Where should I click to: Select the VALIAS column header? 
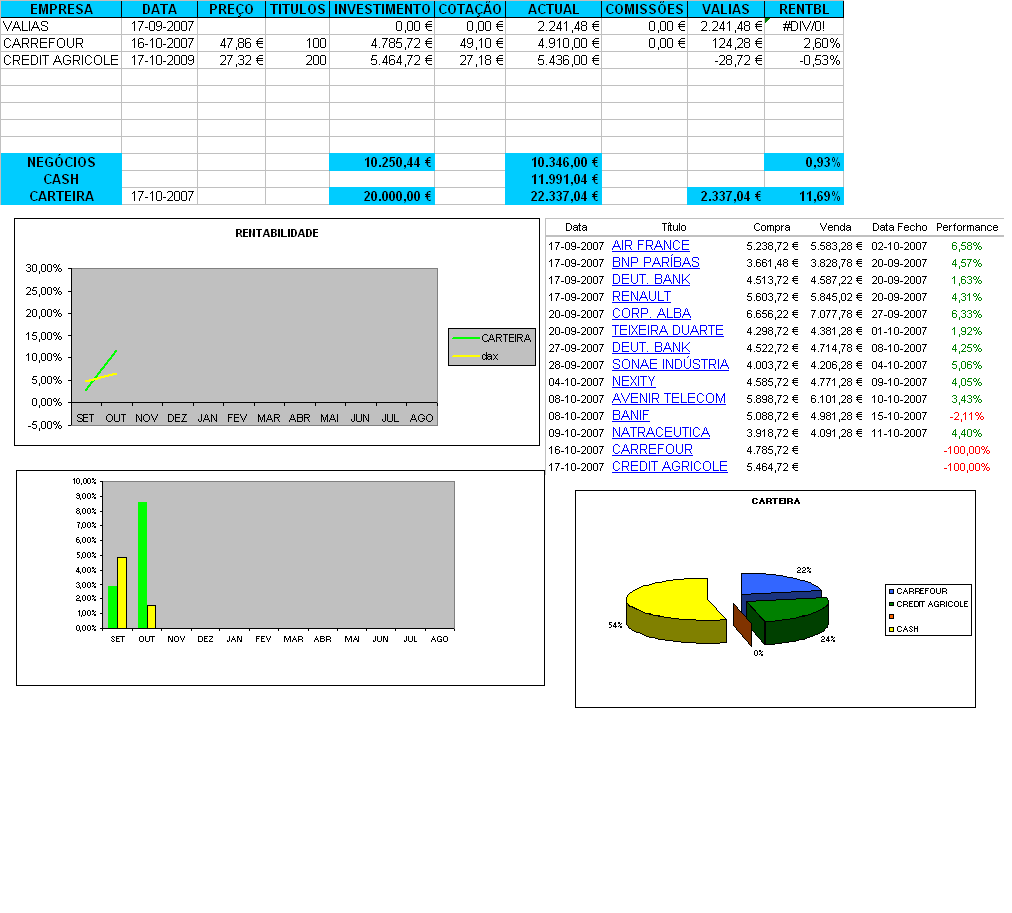pyautogui.click(x=726, y=9)
